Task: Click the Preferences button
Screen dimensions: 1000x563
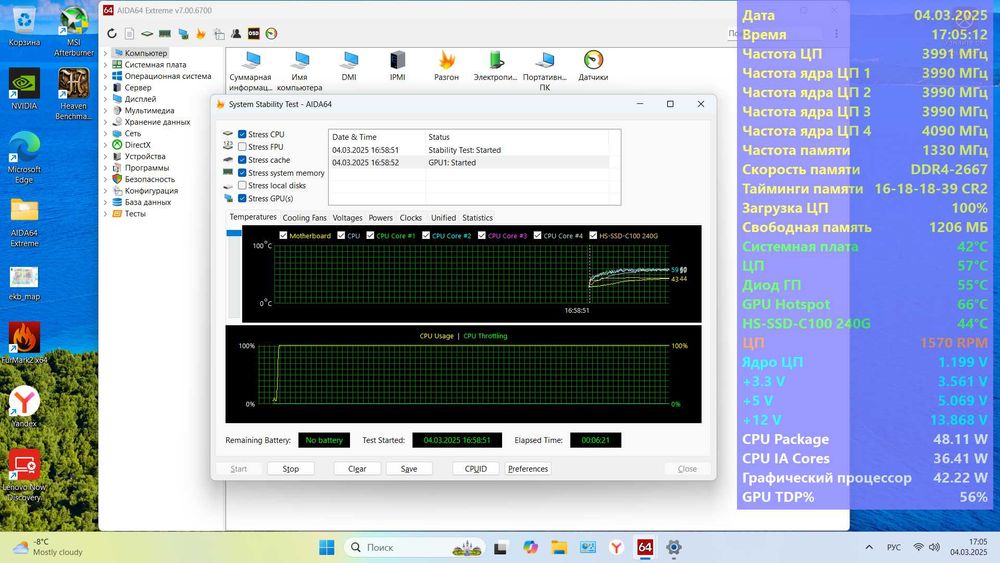Action: point(528,469)
